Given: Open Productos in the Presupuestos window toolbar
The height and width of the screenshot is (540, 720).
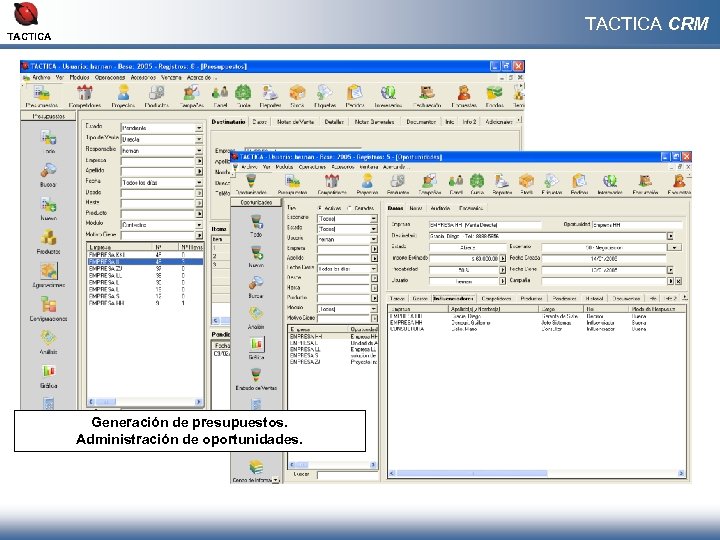Looking at the screenshot, I should point(157,96).
